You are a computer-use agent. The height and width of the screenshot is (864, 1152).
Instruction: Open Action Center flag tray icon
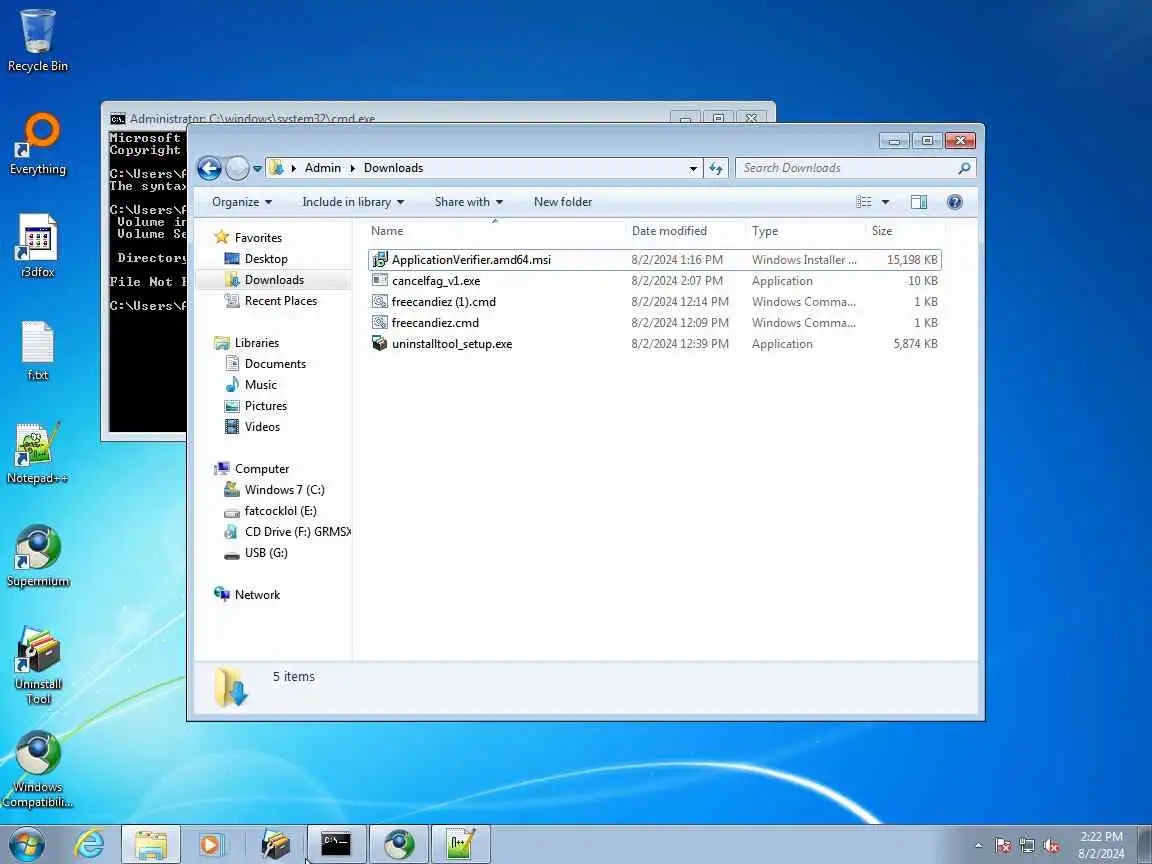(1003, 846)
